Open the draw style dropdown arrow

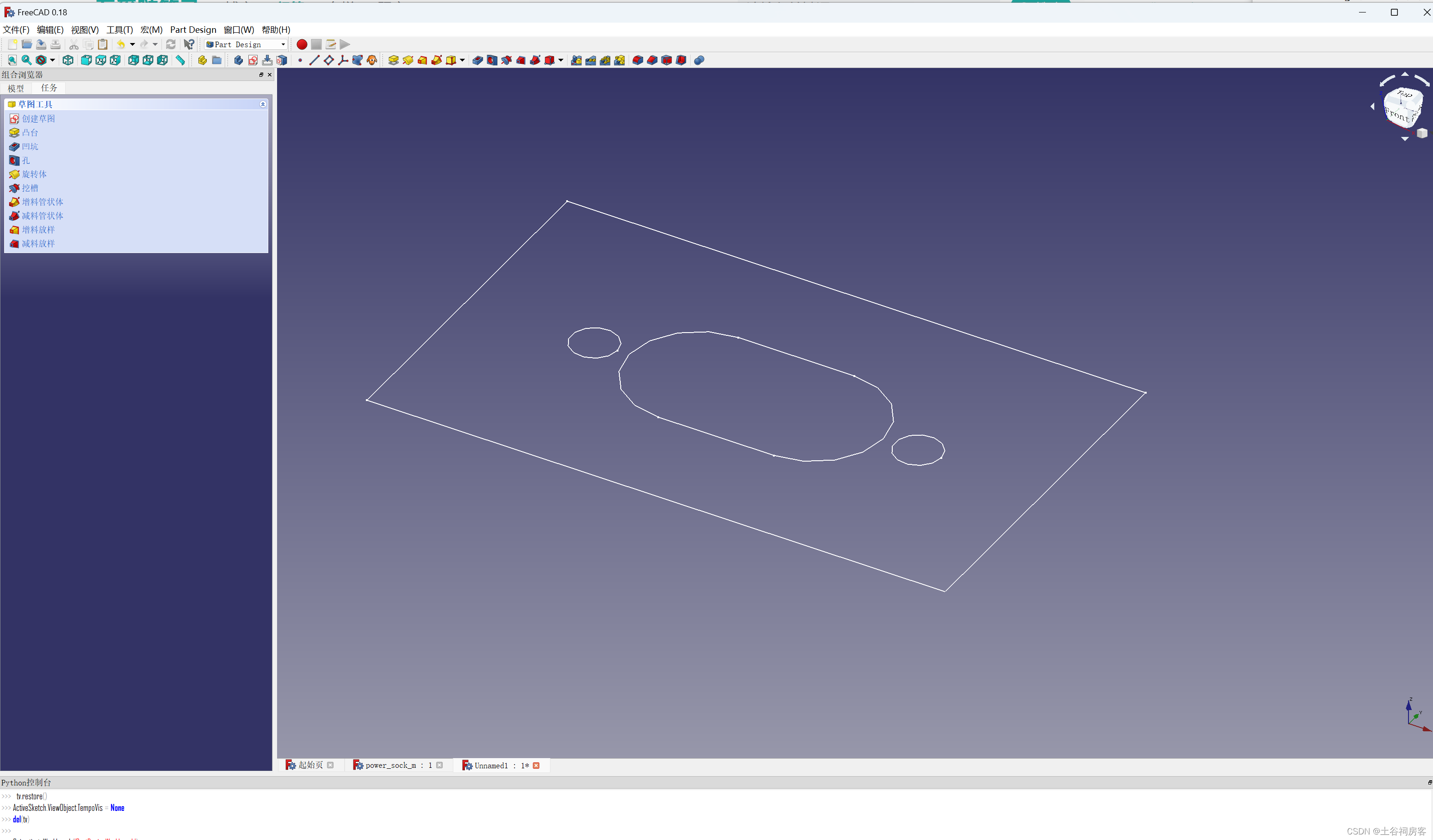click(52, 60)
